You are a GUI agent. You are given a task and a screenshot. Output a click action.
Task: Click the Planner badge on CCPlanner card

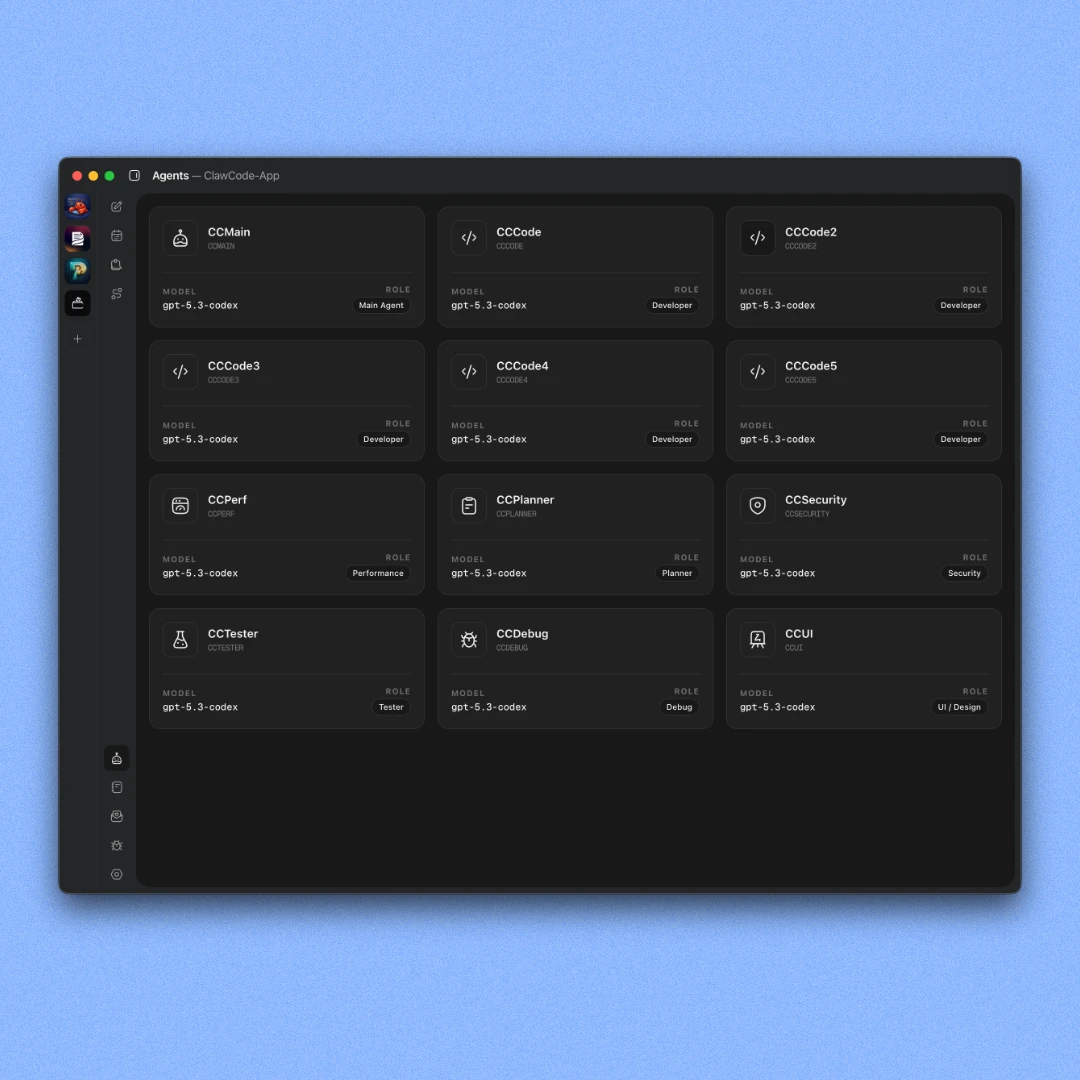click(677, 573)
